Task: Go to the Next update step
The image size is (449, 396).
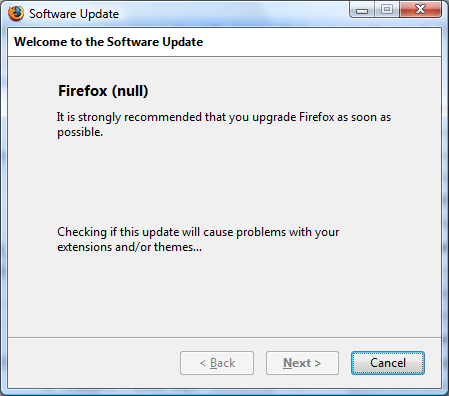Action: click(x=302, y=363)
